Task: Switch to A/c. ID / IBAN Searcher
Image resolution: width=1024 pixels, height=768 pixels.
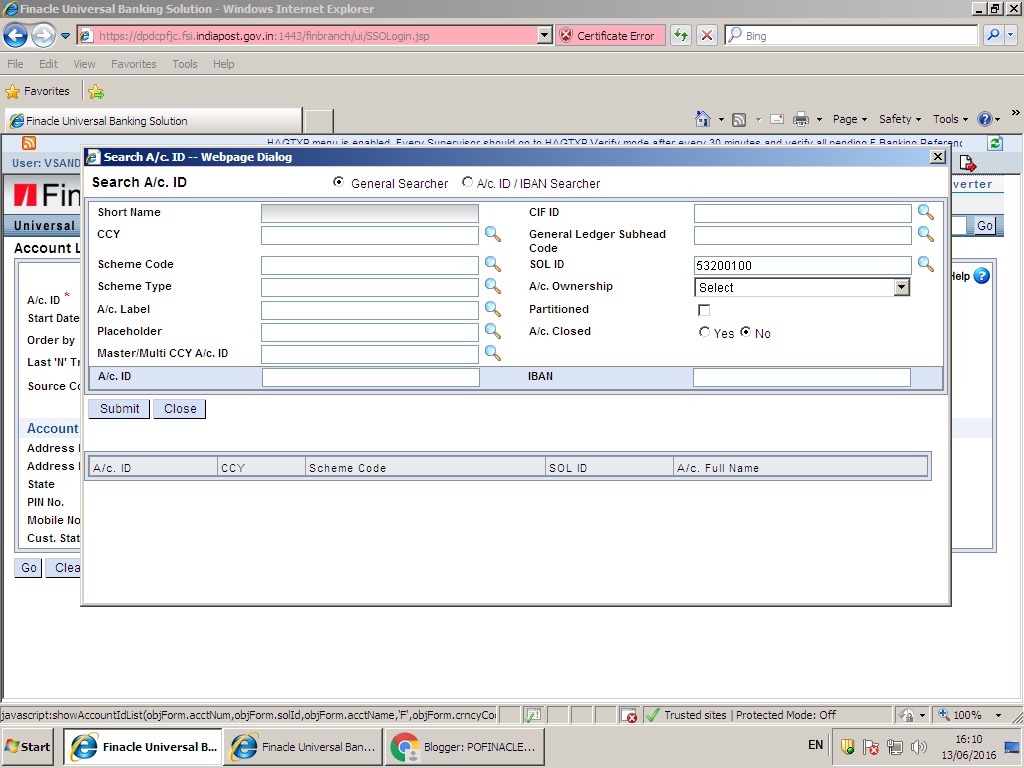Action: click(x=467, y=183)
